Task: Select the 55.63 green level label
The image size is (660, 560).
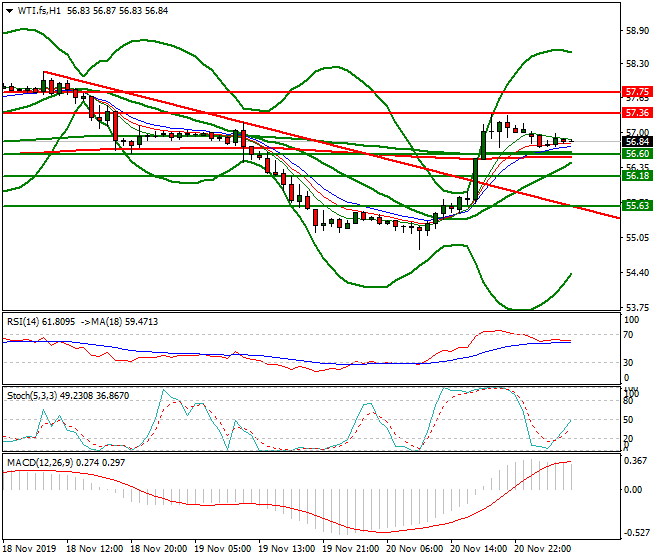Action: pyautogui.click(x=637, y=205)
